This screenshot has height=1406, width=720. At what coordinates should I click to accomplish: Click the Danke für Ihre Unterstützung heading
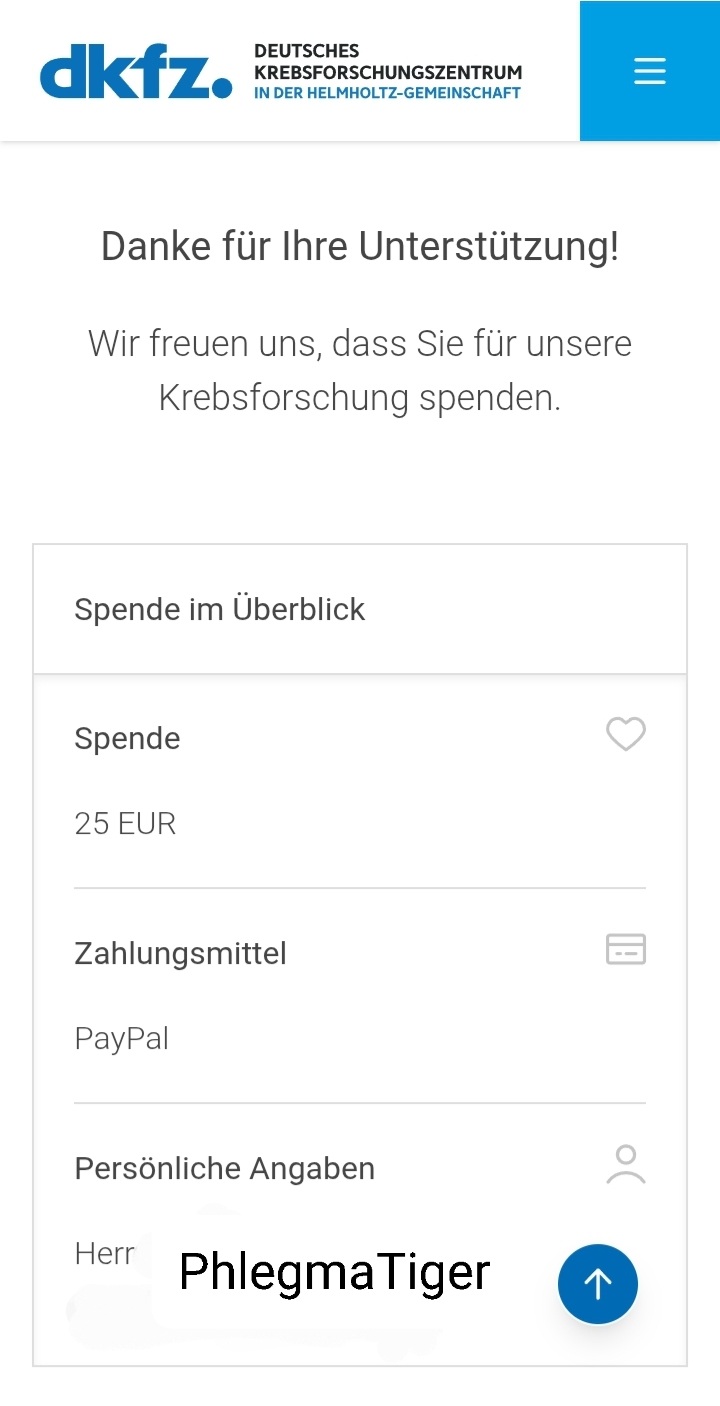pyautogui.click(x=360, y=246)
